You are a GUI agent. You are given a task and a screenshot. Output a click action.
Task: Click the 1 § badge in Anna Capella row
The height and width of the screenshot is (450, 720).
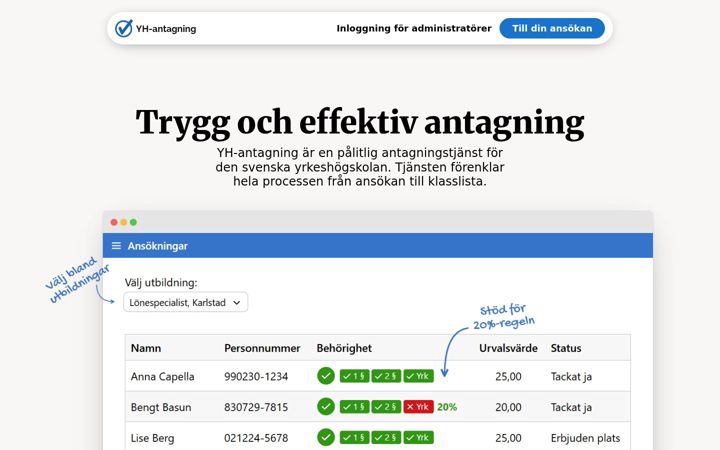(354, 376)
